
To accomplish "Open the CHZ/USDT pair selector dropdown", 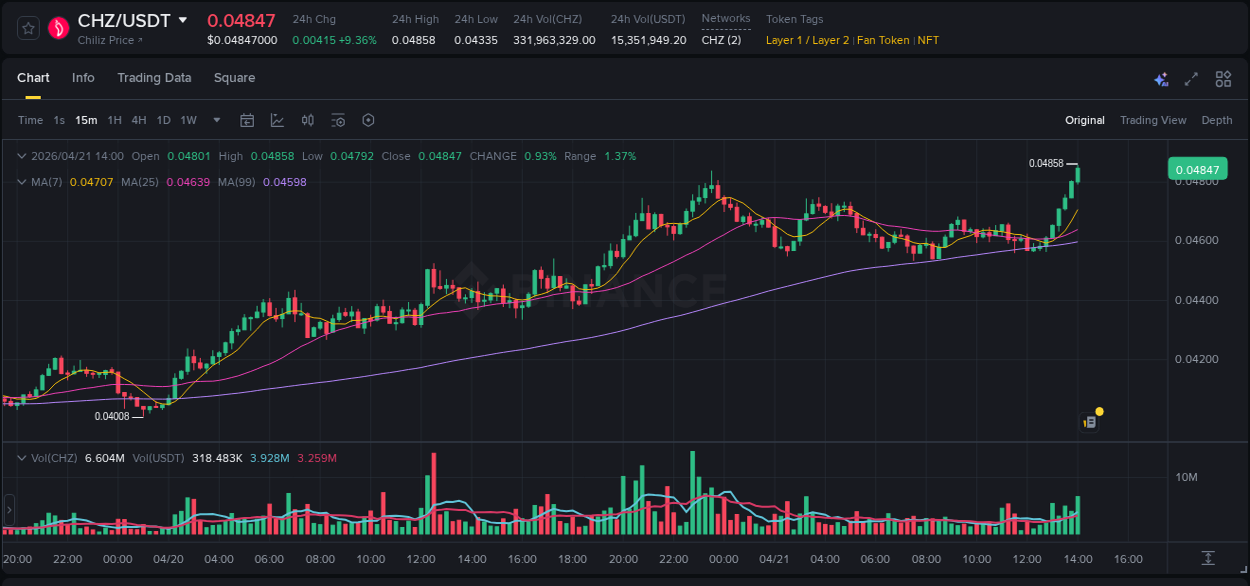I will (x=183, y=19).
